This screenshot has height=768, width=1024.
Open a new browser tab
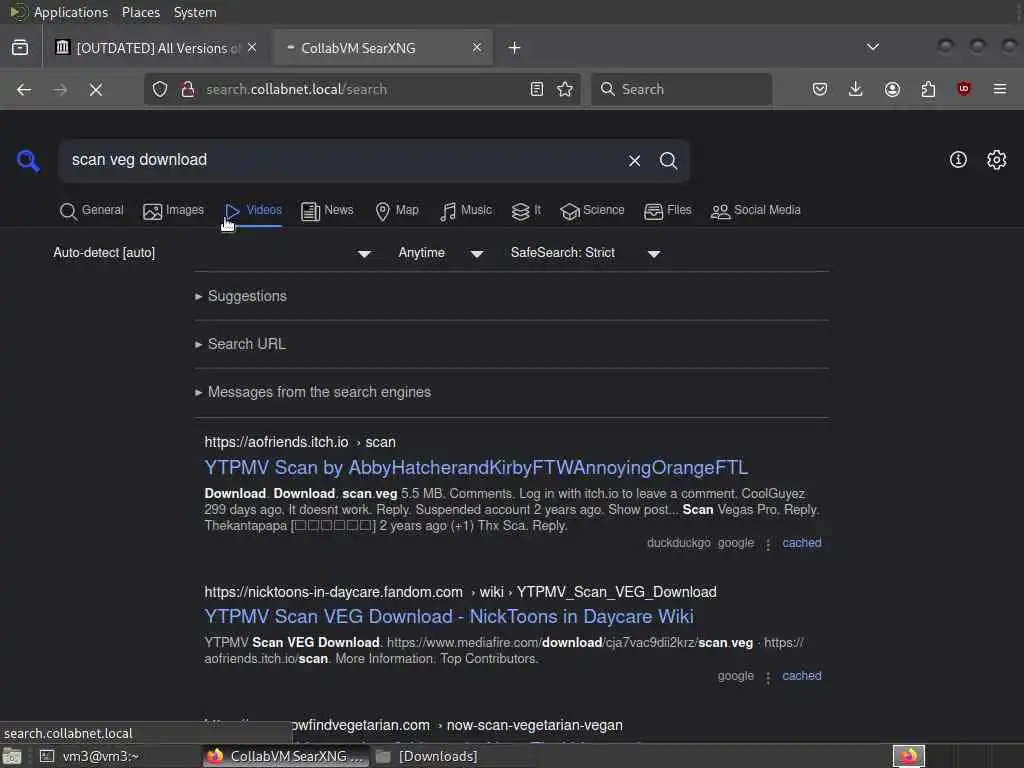(x=515, y=48)
